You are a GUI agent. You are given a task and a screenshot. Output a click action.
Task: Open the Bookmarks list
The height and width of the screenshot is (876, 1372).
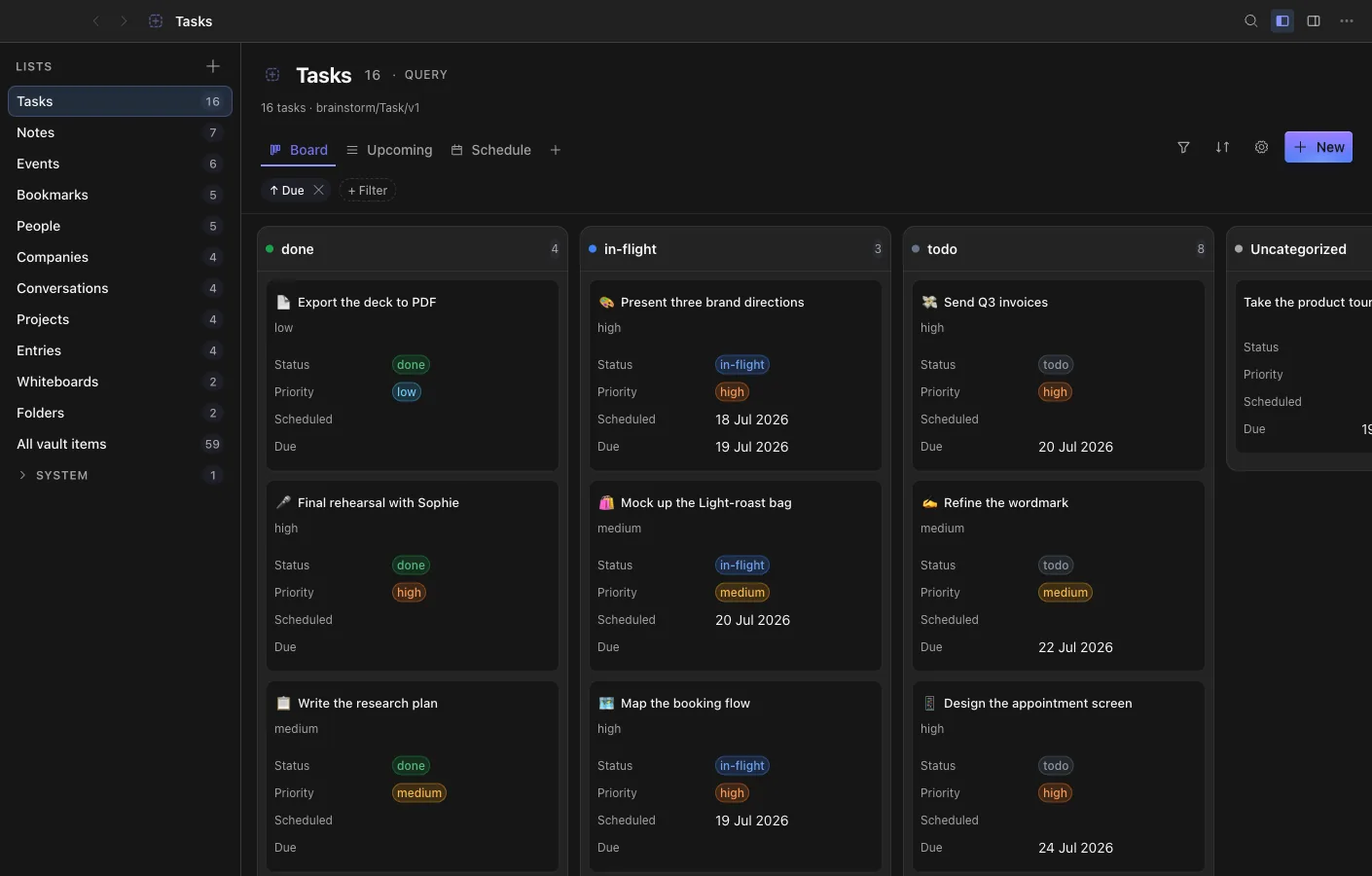coord(120,195)
